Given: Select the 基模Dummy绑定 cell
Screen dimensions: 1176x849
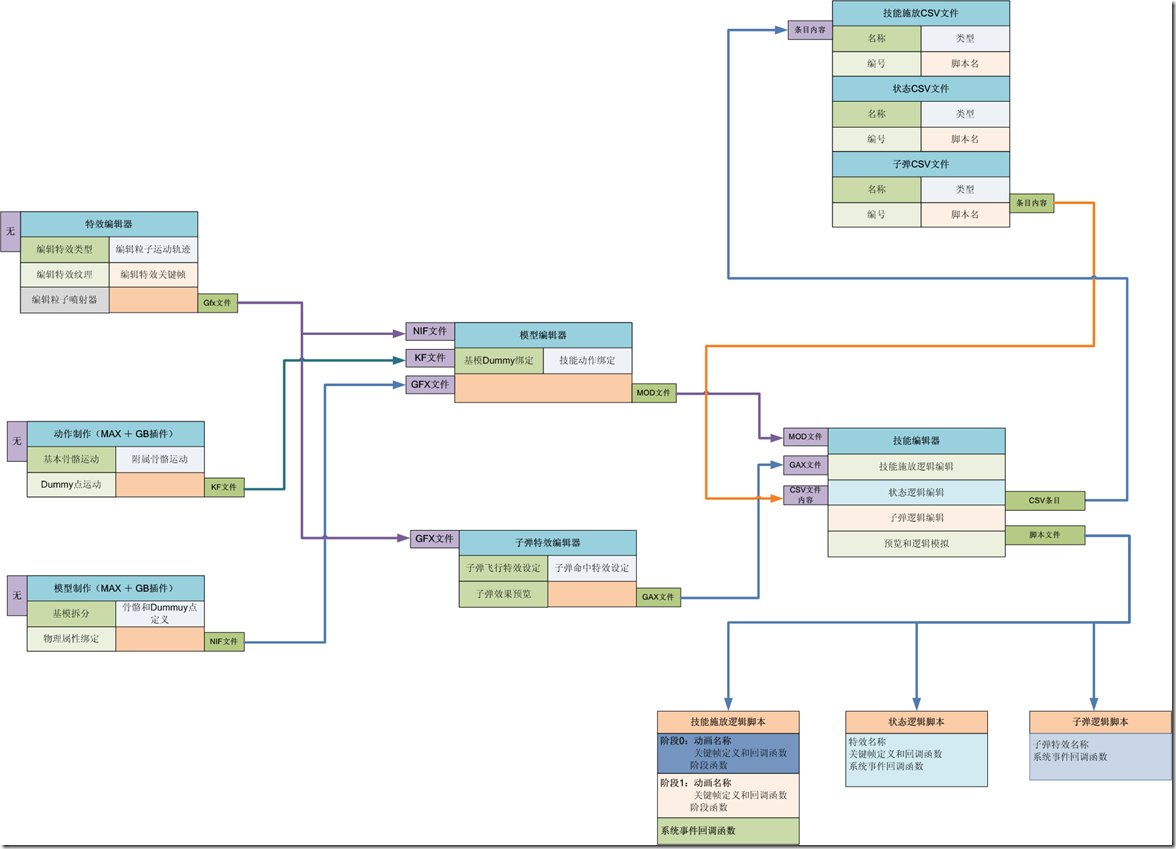Looking at the screenshot, I should 499,361.
